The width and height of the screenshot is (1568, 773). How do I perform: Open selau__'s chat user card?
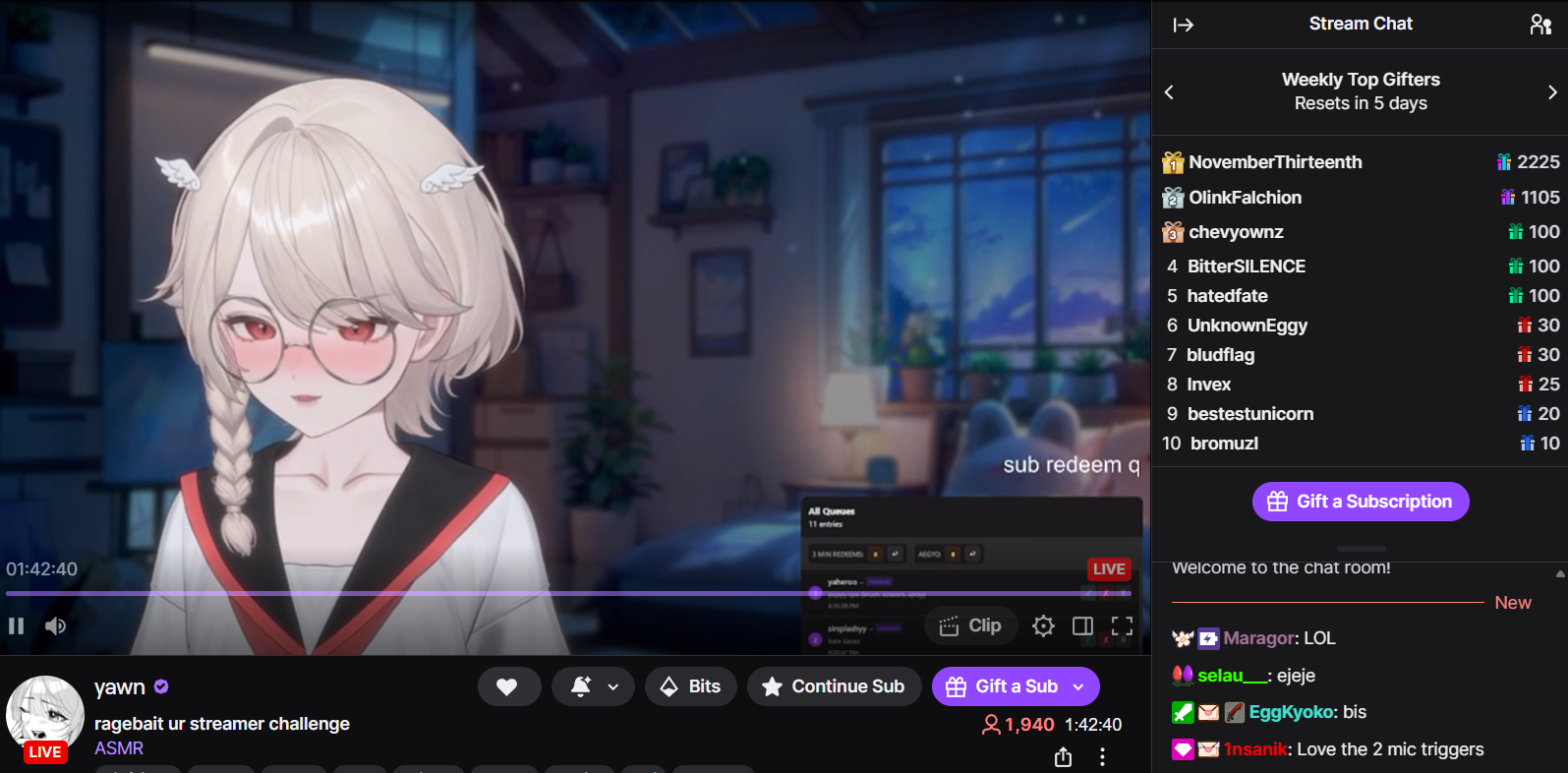pyautogui.click(x=1232, y=676)
